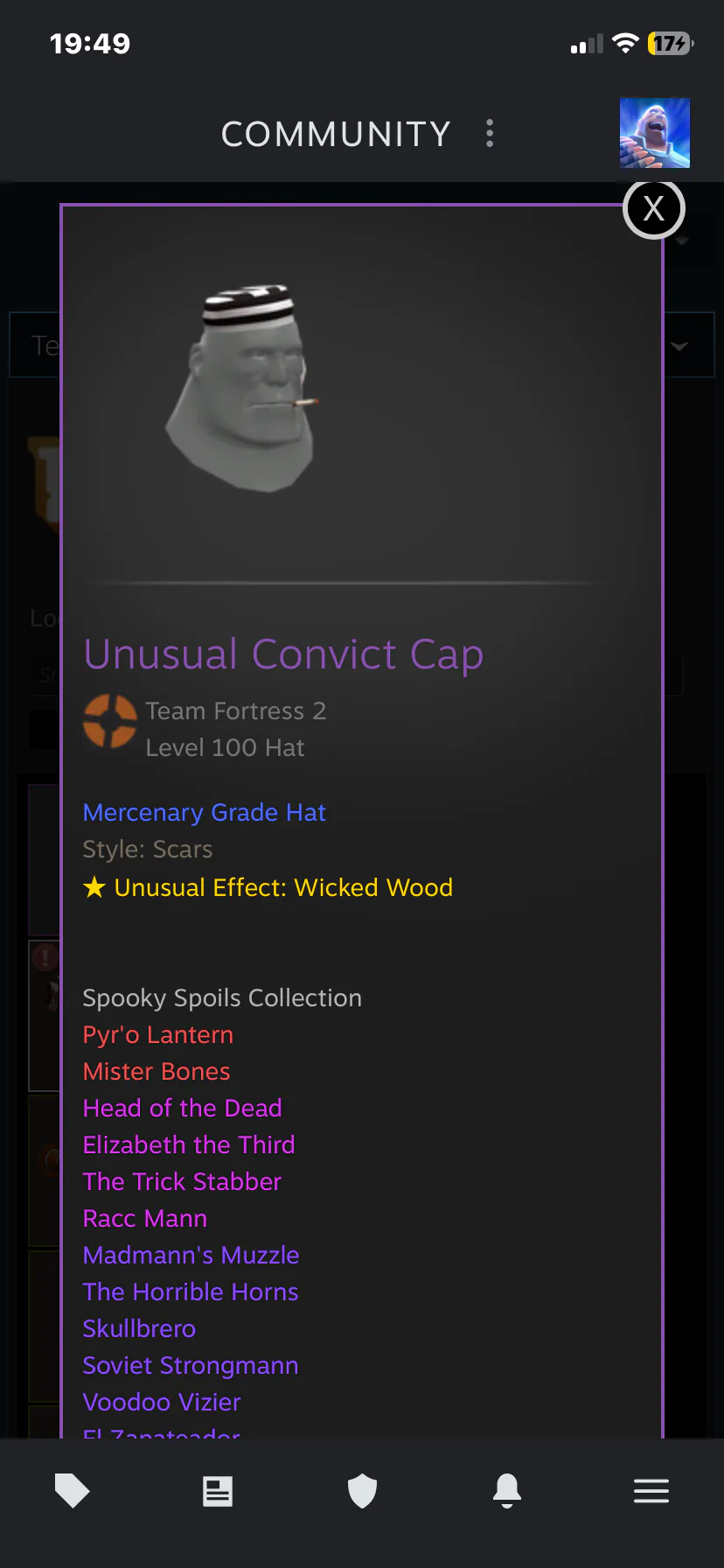The height and width of the screenshot is (1568, 724).
Task: Select Pyr'o Lantern in the collection
Action: tap(158, 1035)
